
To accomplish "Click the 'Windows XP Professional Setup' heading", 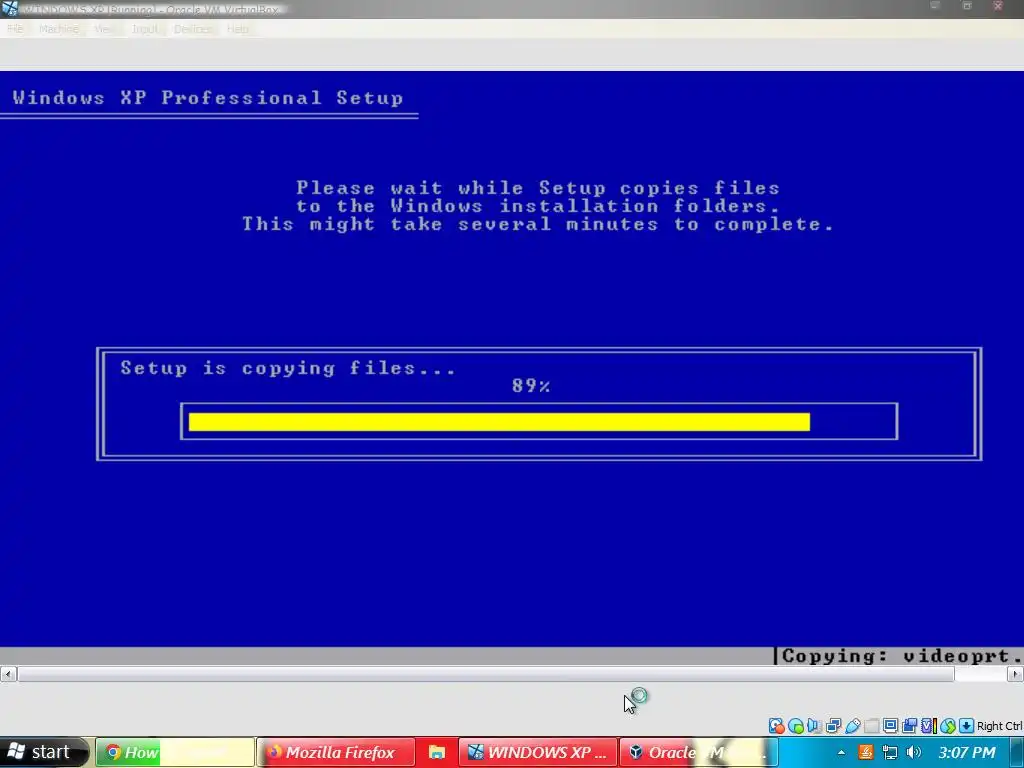I will 208,98.
